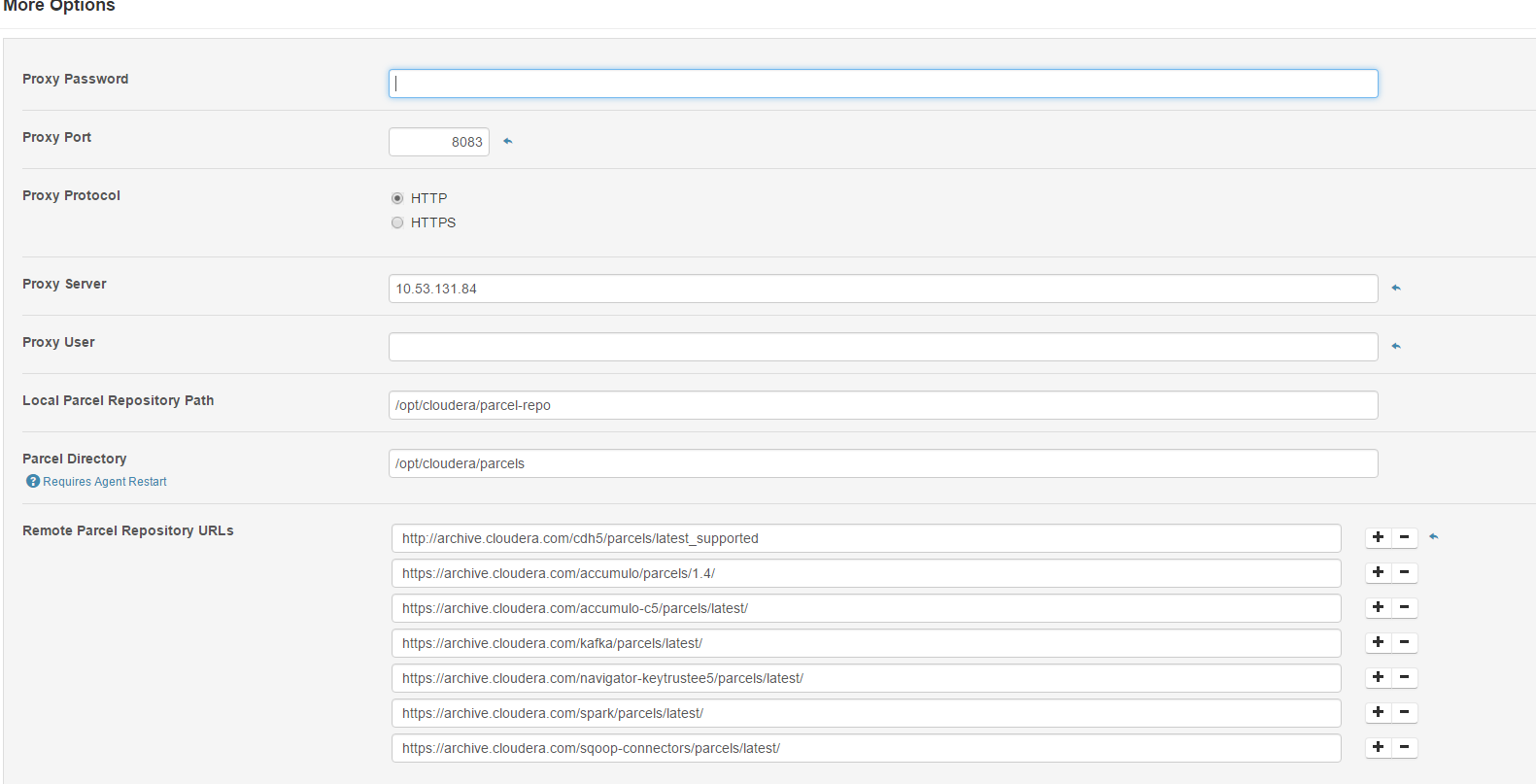Edit Local Parcel Repository Path field
Viewport: 1536px width, 784px height.
[x=883, y=405]
